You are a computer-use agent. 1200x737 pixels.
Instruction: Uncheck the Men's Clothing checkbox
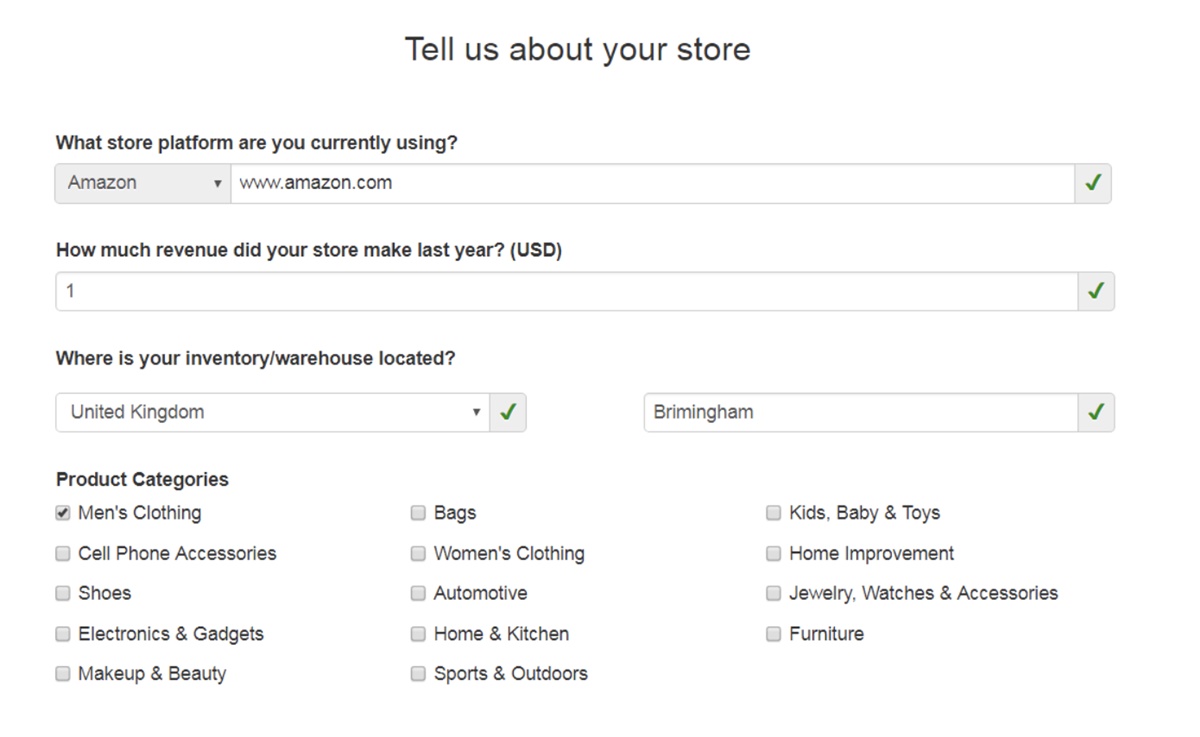(x=63, y=513)
